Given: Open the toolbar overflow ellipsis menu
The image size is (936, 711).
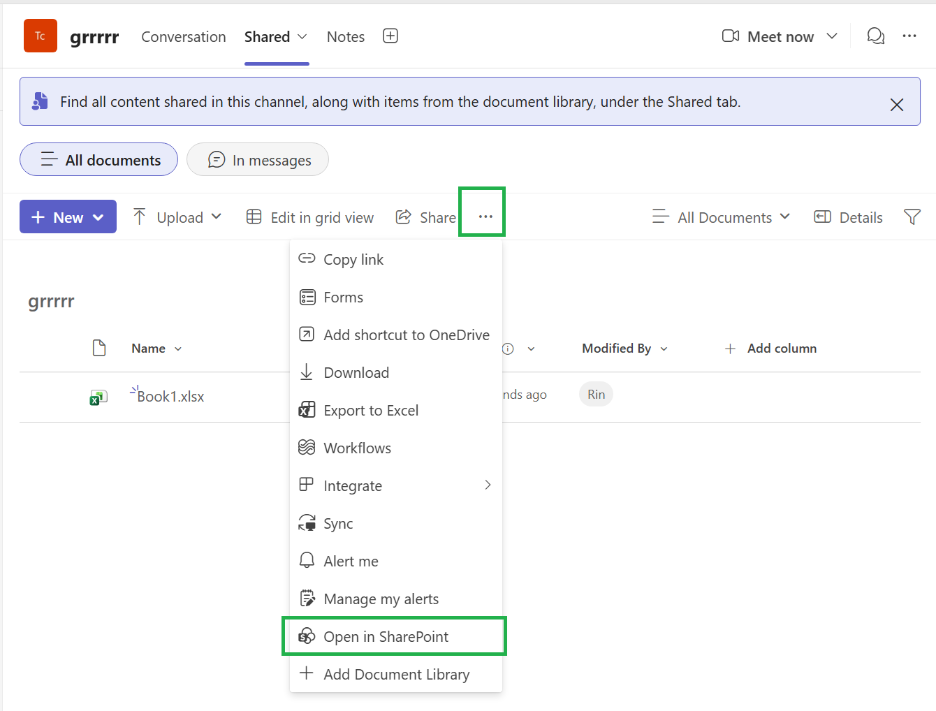Looking at the screenshot, I should click(x=485, y=217).
